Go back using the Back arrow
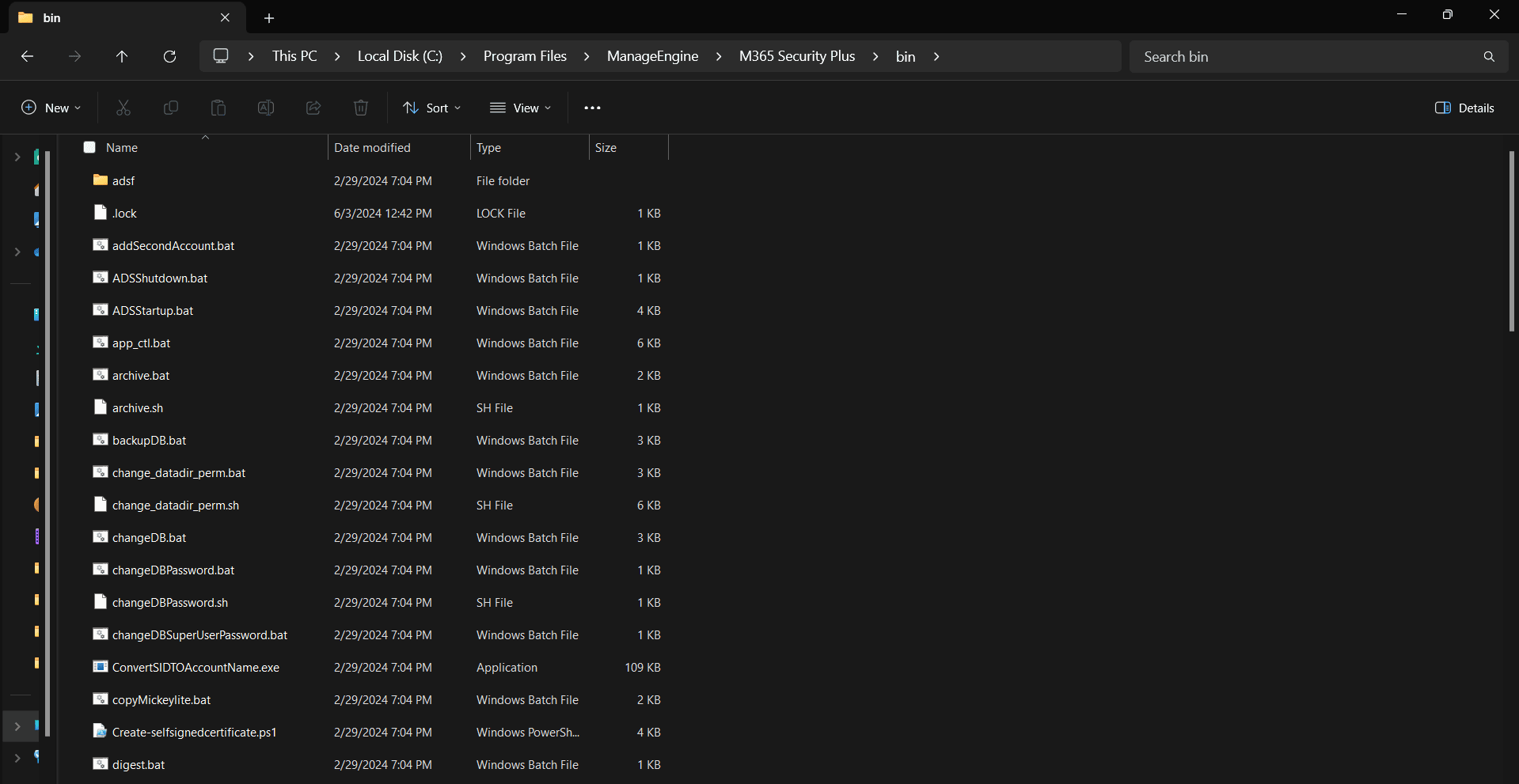Screen dimensions: 1519x784 (27, 56)
